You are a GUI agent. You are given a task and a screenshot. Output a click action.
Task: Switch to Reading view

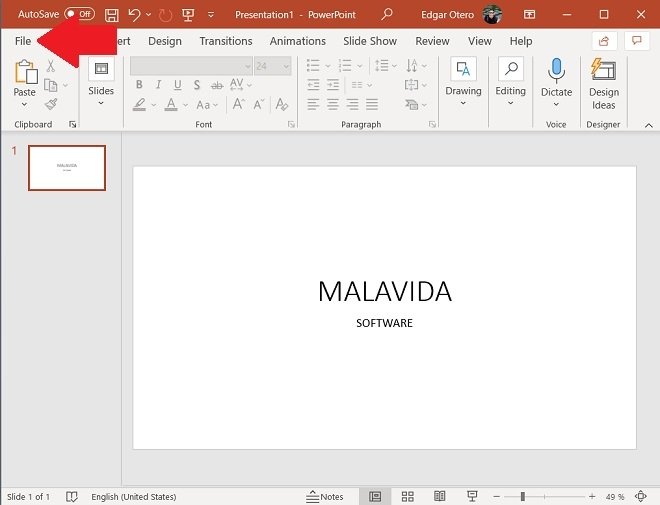439,497
